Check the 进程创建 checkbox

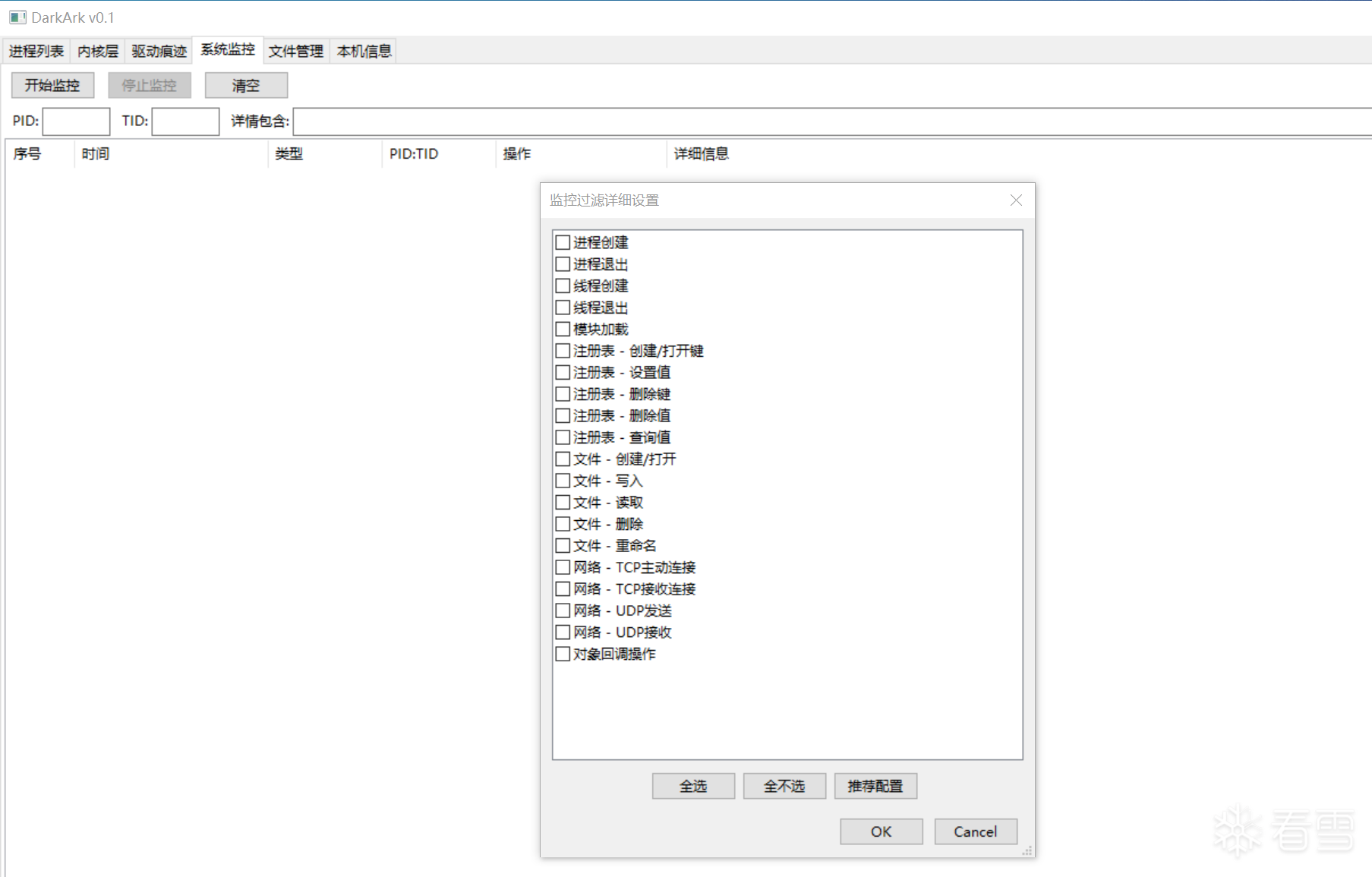[563, 243]
